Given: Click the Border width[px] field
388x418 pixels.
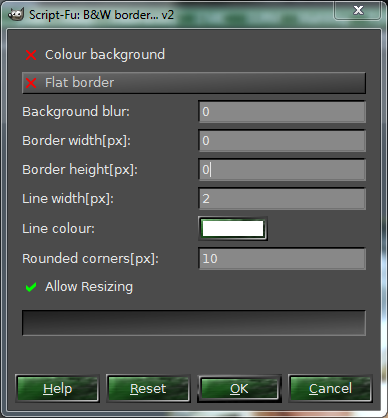Looking at the screenshot, I should coord(282,141).
